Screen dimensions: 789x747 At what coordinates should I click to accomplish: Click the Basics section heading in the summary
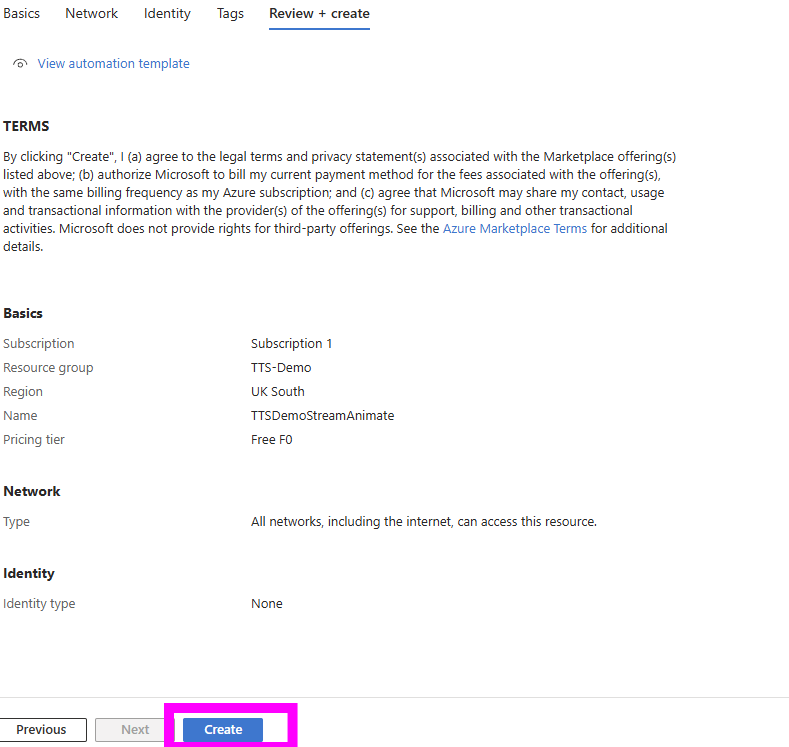pos(23,313)
